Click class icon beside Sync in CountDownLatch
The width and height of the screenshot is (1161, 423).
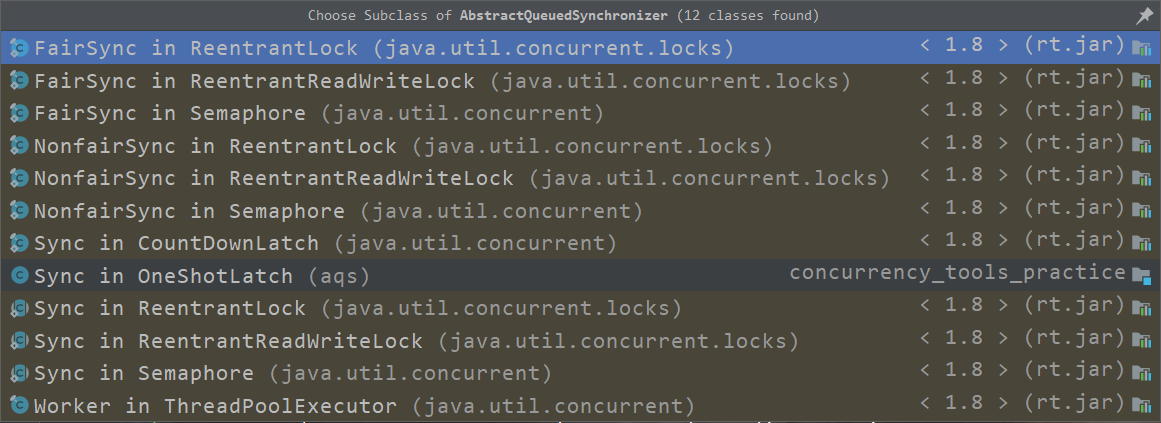(x=18, y=243)
